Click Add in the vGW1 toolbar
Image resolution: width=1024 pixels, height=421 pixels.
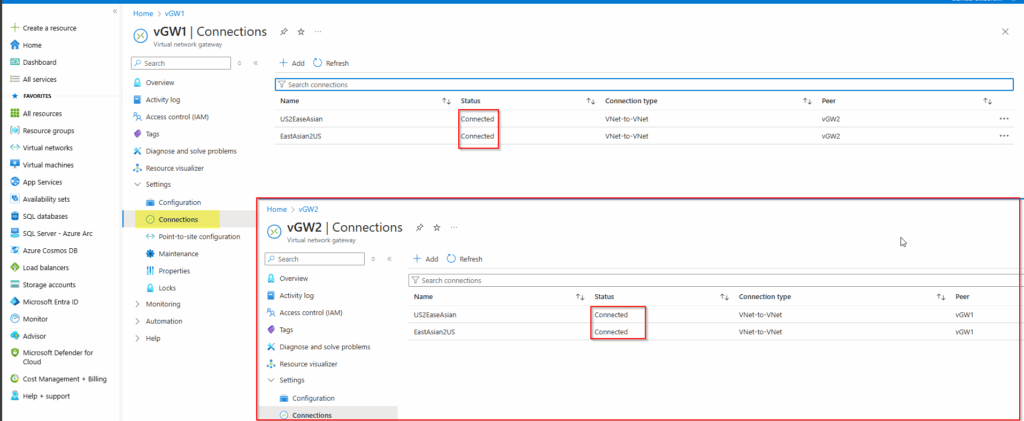click(292, 63)
